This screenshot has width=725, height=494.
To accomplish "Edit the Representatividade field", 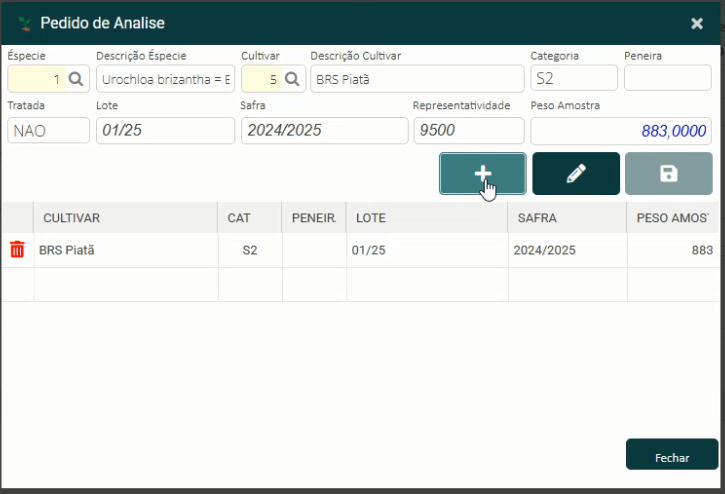I will click(x=468, y=131).
